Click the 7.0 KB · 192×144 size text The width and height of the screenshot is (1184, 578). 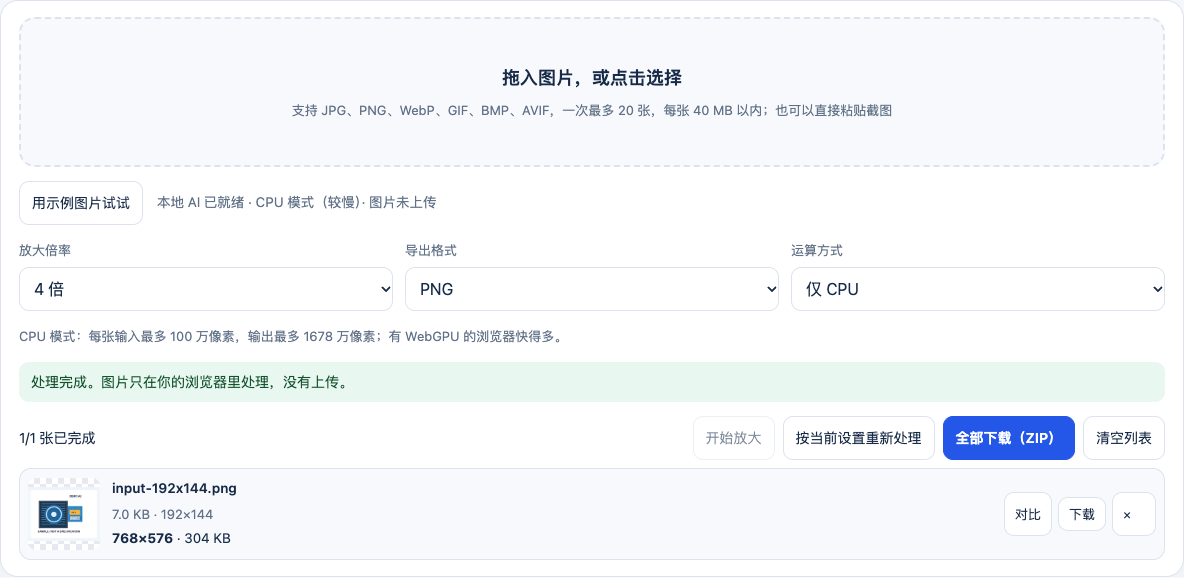pyautogui.click(x=162, y=515)
